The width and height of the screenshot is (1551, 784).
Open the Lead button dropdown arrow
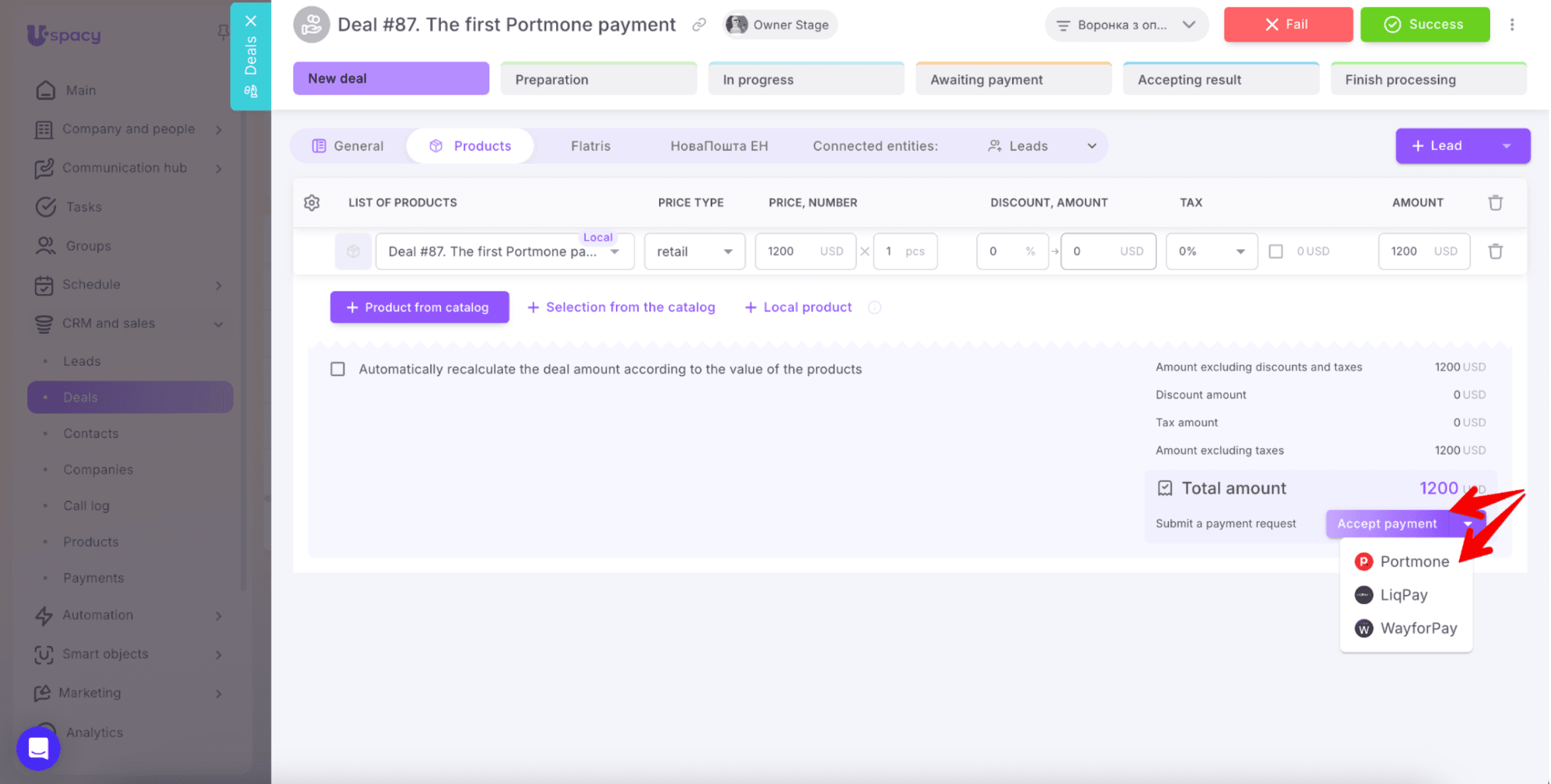(1506, 146)
